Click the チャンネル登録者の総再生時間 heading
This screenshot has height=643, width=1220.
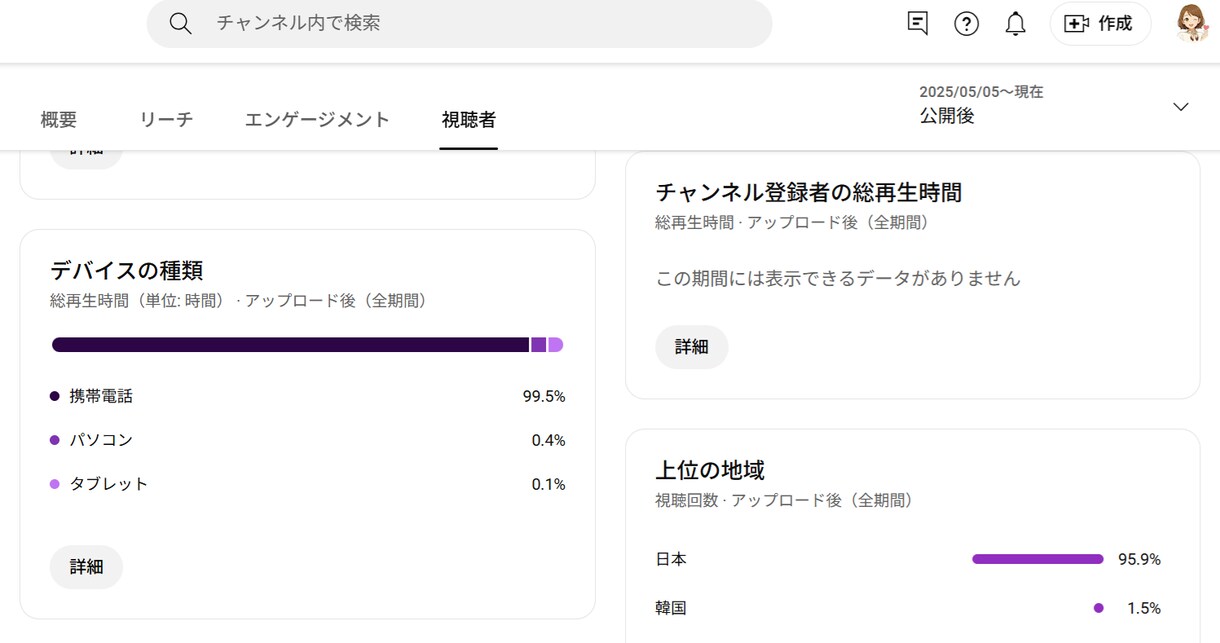(808, 192)
